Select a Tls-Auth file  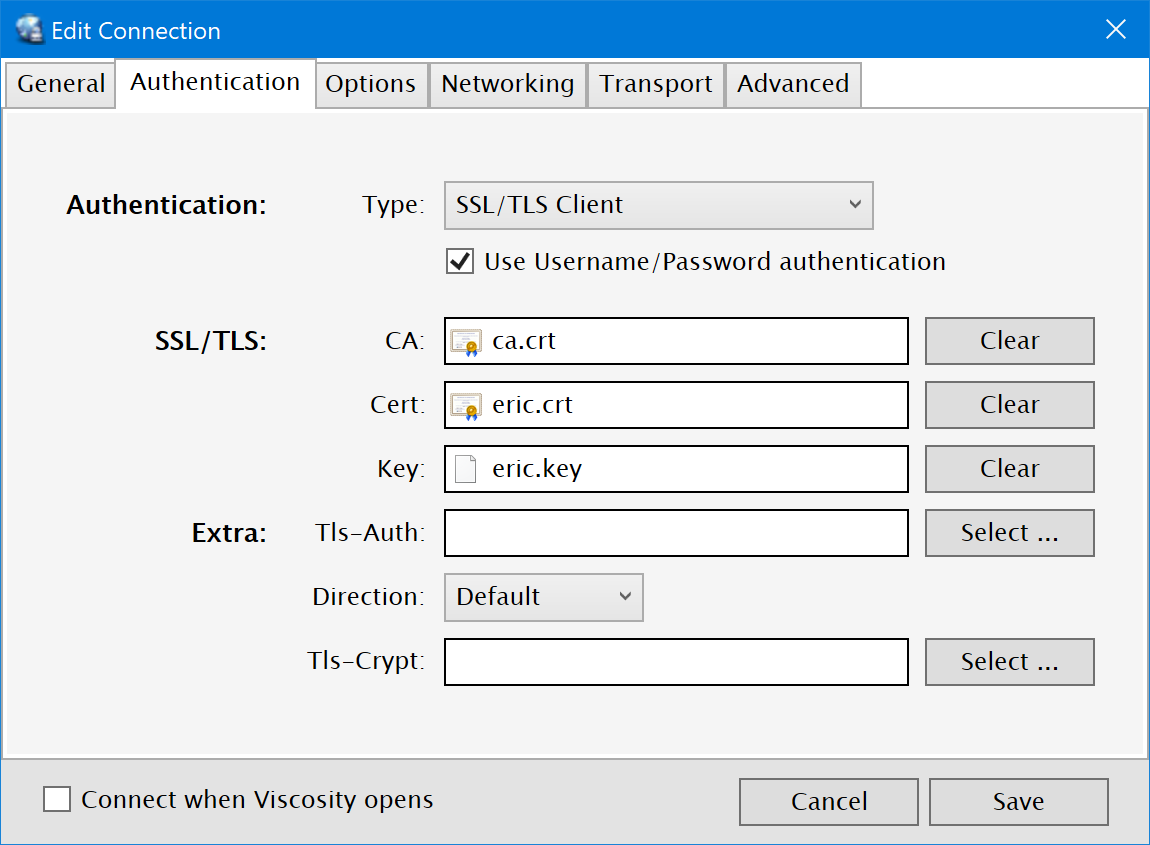point(1009,533)
